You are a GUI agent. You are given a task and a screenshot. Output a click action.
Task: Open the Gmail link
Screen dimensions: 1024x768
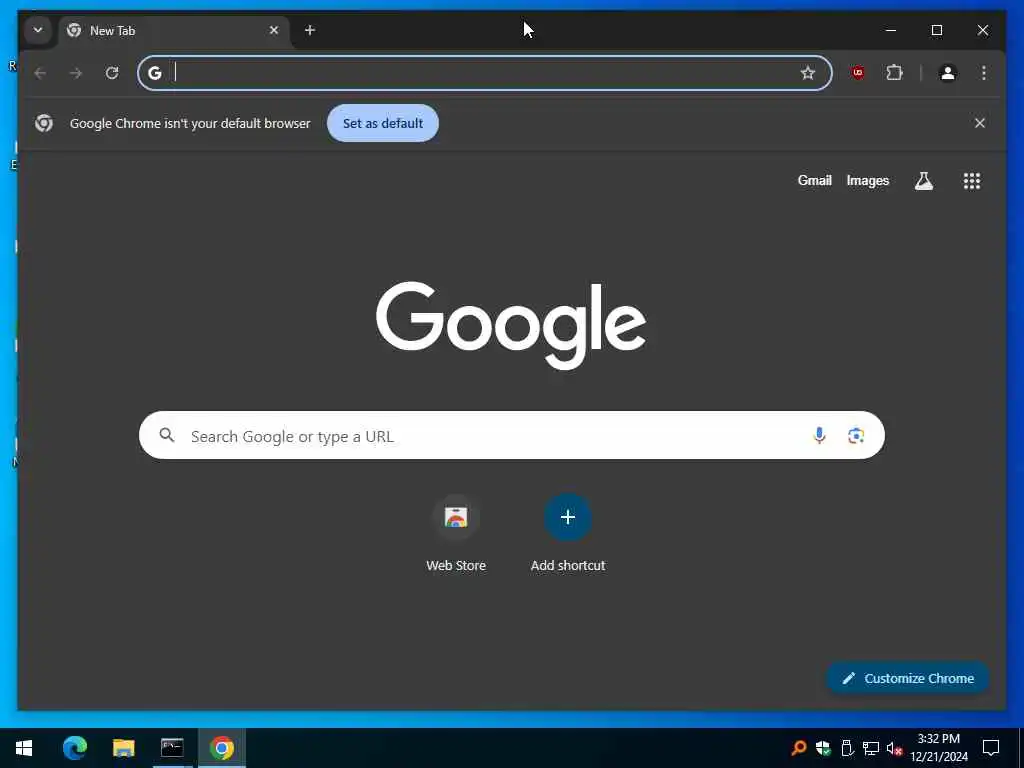[x=814, y=180]
